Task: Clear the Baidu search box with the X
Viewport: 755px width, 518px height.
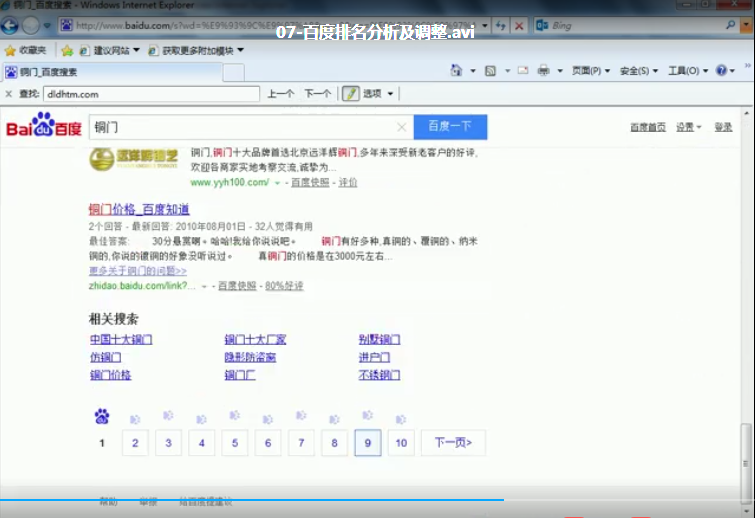Action: [402, 127]
